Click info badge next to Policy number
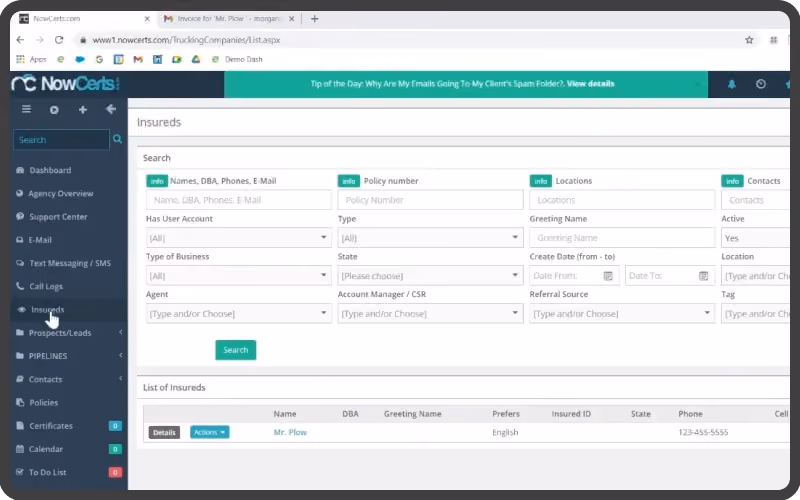800x500 pixels. (348, 181)
